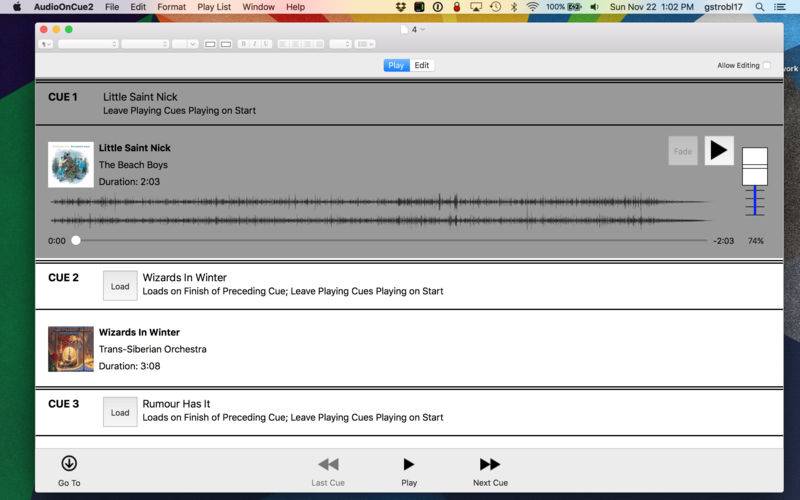Screen dimensions: 800x500
Task: Select the CUE 2 label
Action: click(63, 278)
